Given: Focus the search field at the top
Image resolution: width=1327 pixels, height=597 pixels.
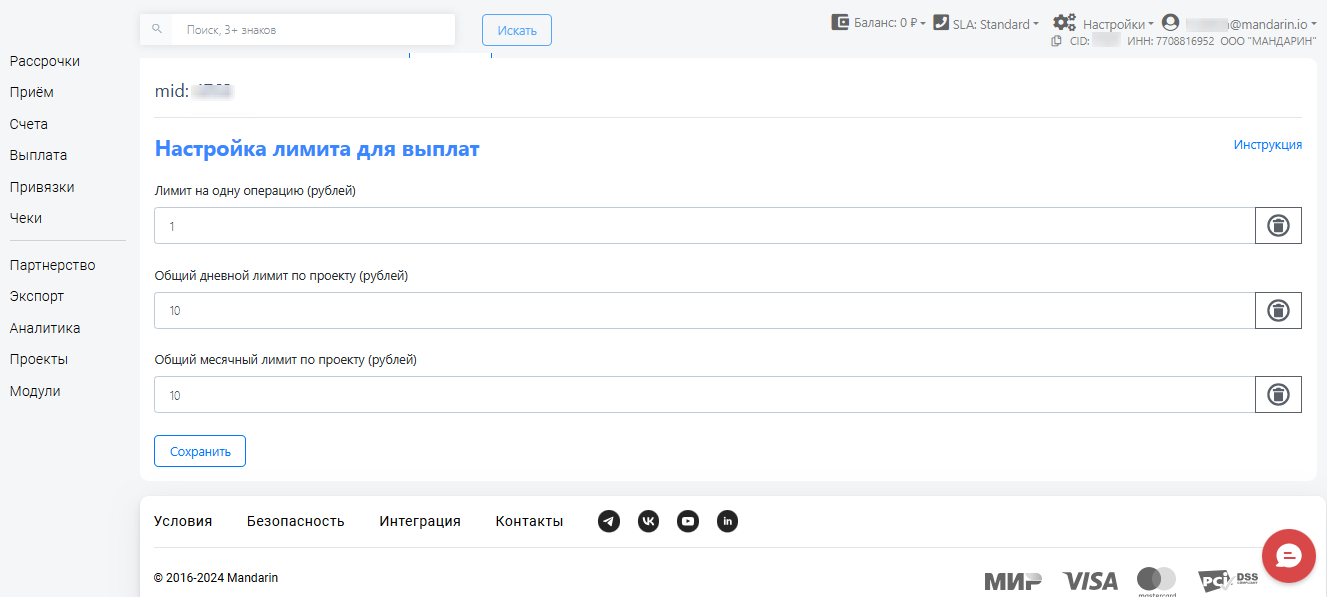Looking at the screenshot, I should tap(312, 30).
